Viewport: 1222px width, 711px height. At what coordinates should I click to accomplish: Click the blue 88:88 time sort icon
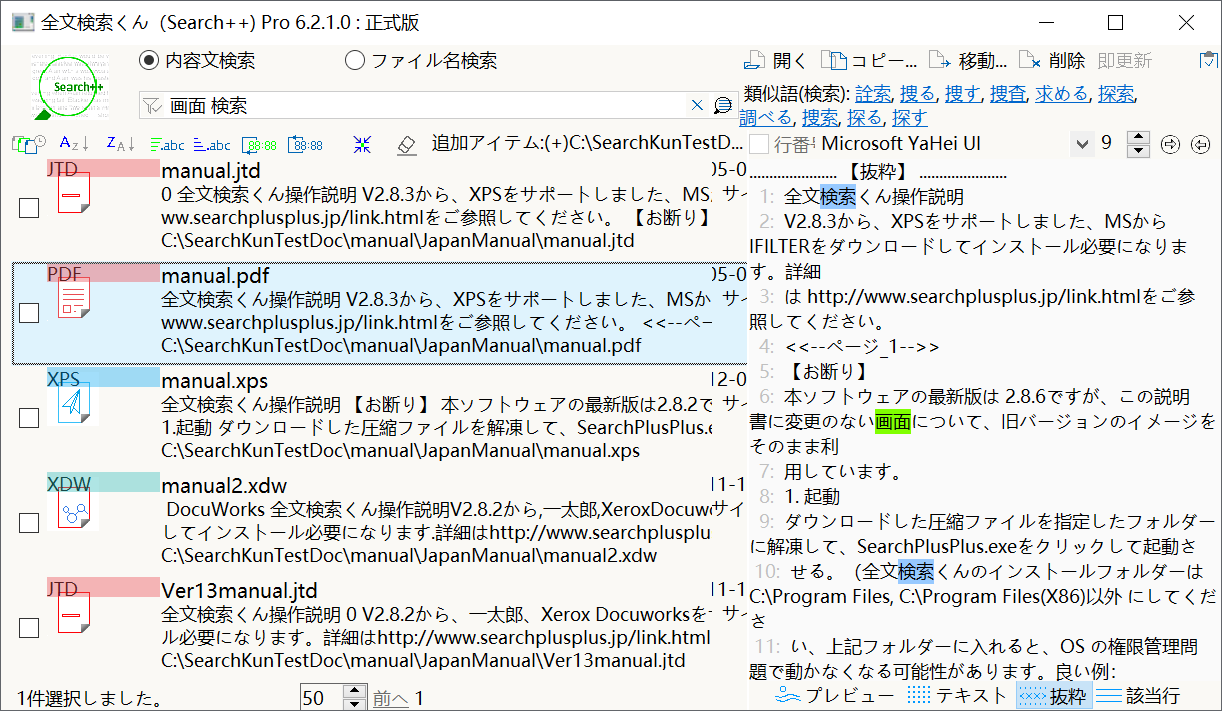pos(305,144)
